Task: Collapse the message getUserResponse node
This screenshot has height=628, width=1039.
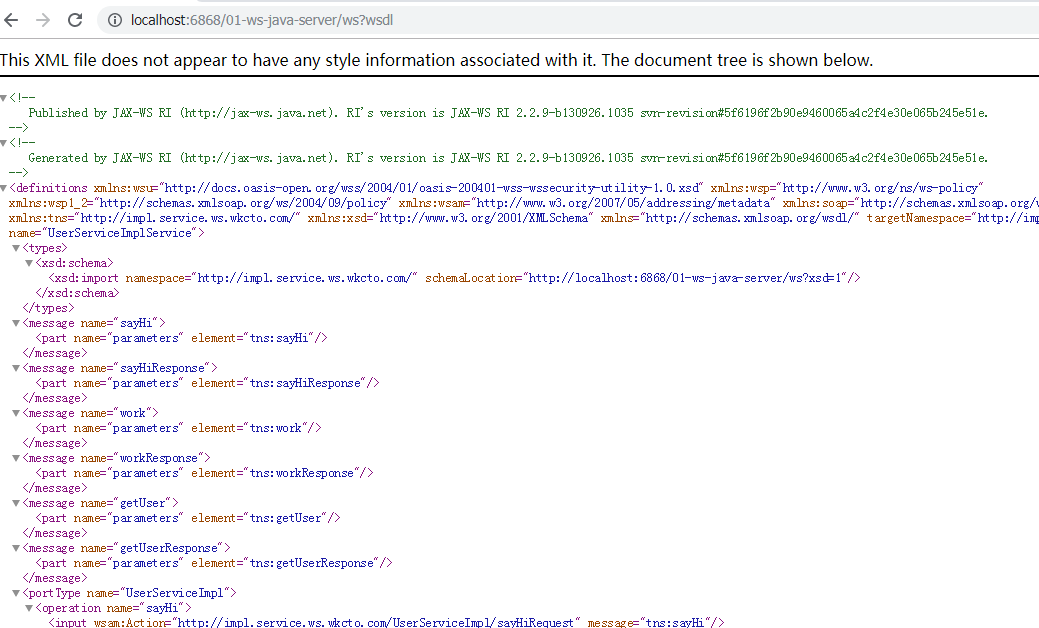Action: click(x=16, y=549)
